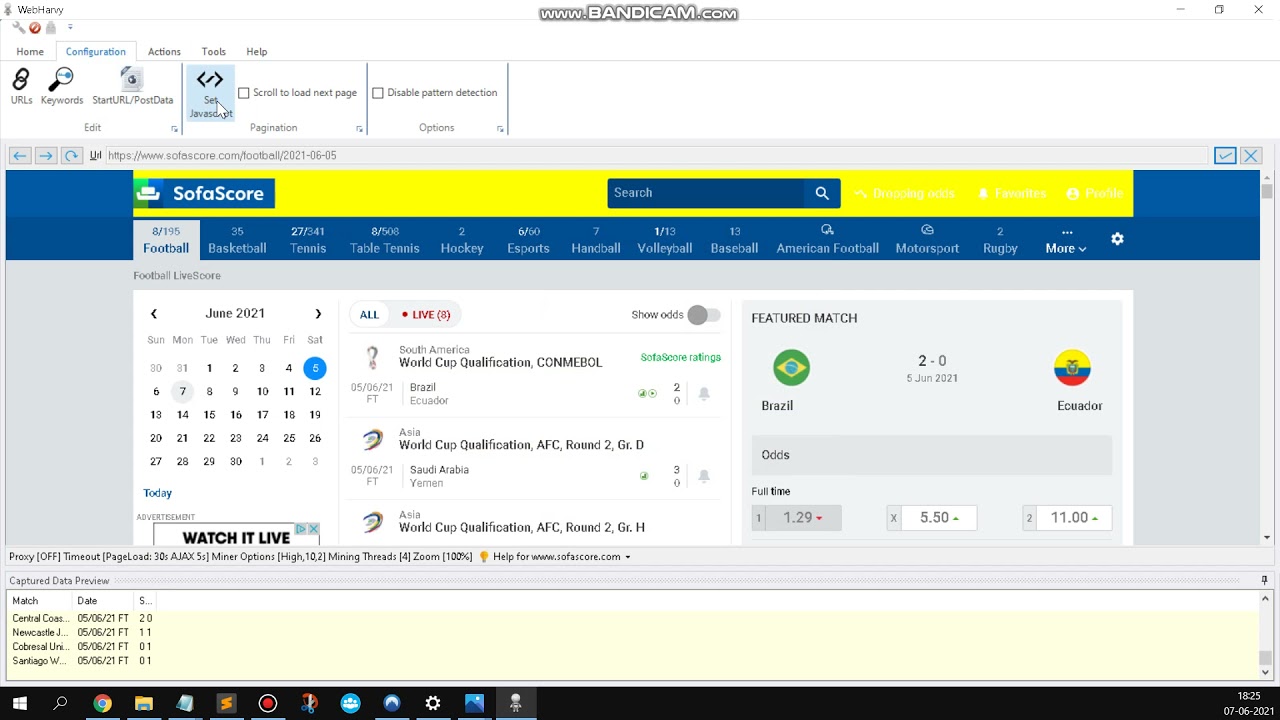This screenshot has height=720, width=1280.
Task: Open the Tools ribbon tab
Action: pyautogui.click(x=214, y=52)
